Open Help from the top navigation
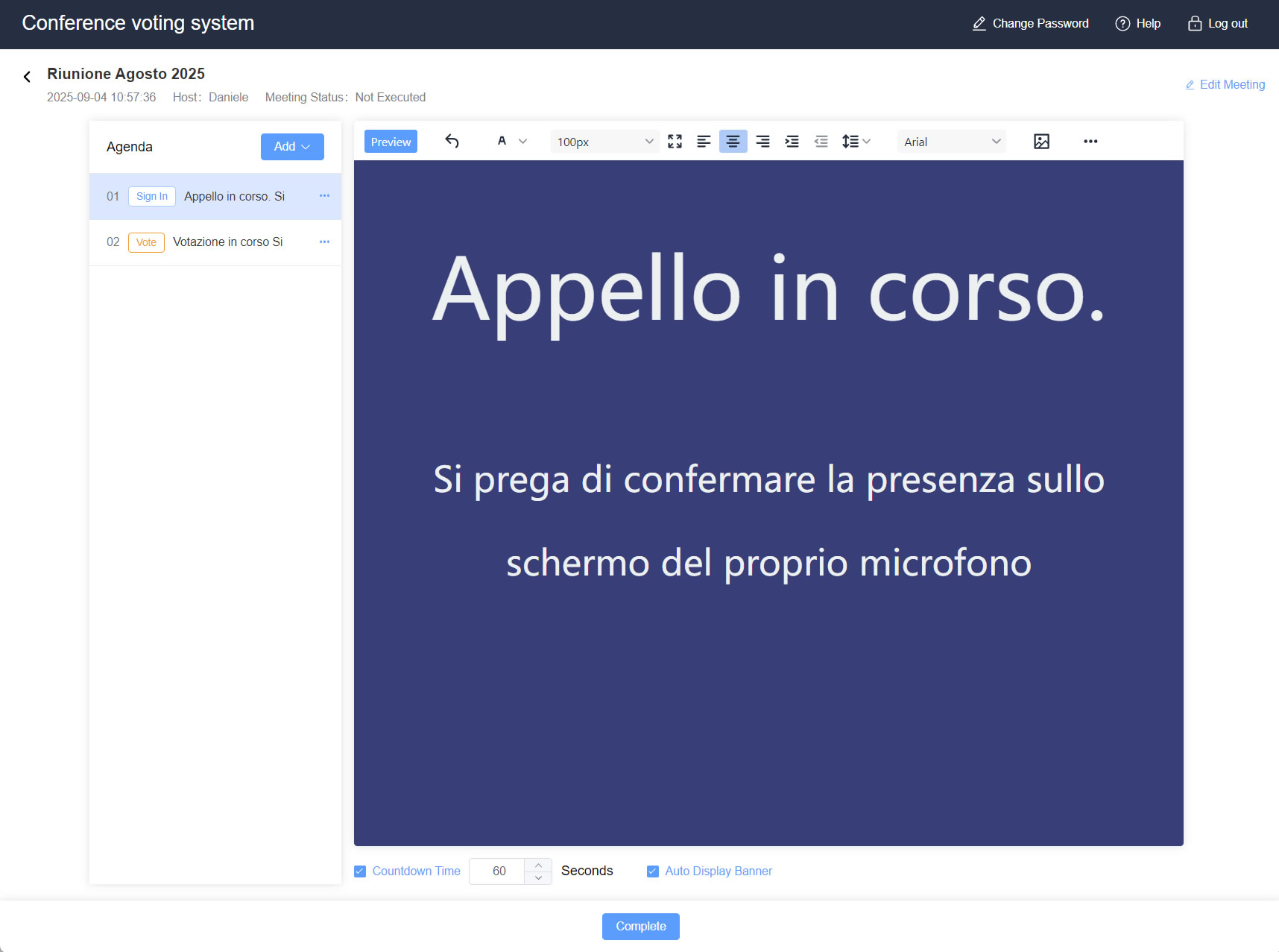 (1138, 23)
